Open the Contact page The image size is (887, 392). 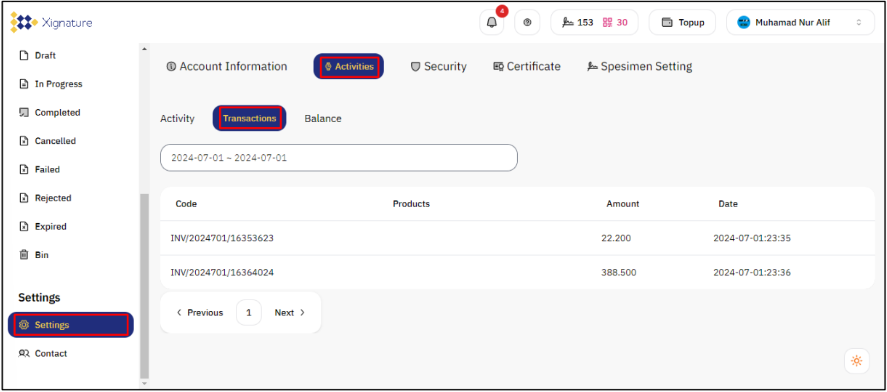(43, 354)
